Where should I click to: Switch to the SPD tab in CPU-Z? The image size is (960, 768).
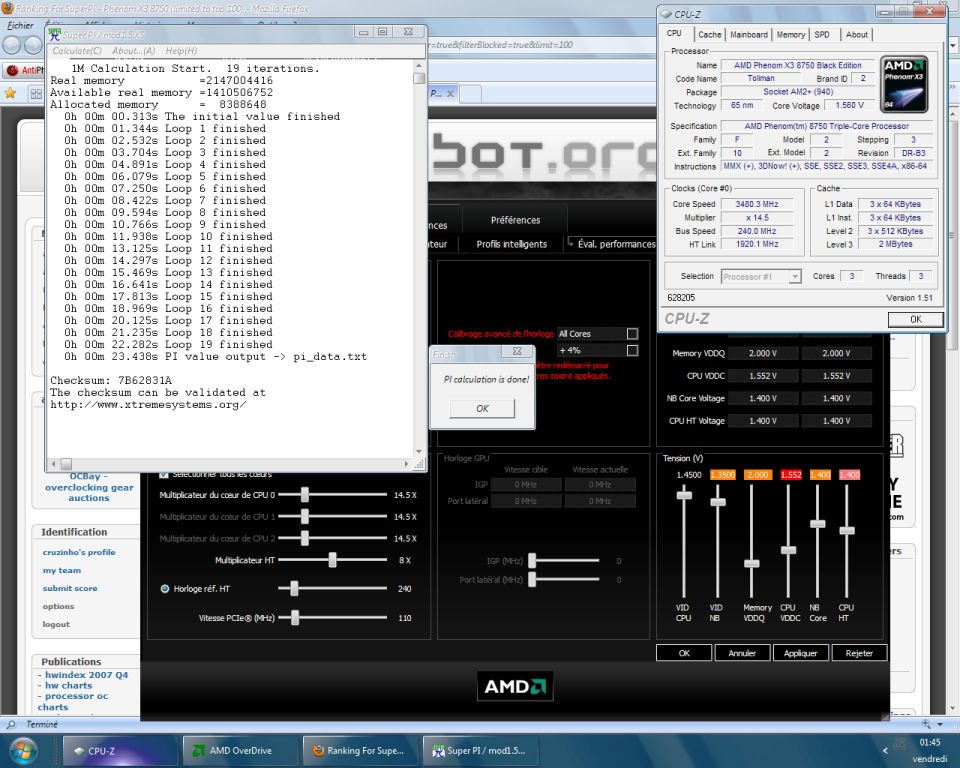pyautogui.click(x=822, y=35)
